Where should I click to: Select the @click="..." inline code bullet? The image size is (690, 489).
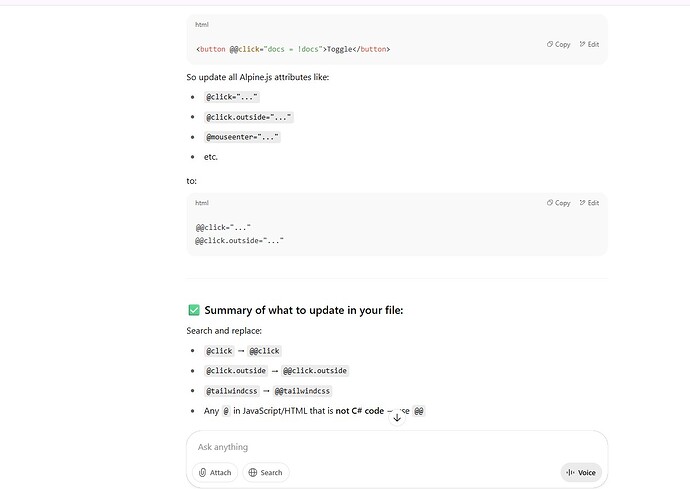(232, 97)
